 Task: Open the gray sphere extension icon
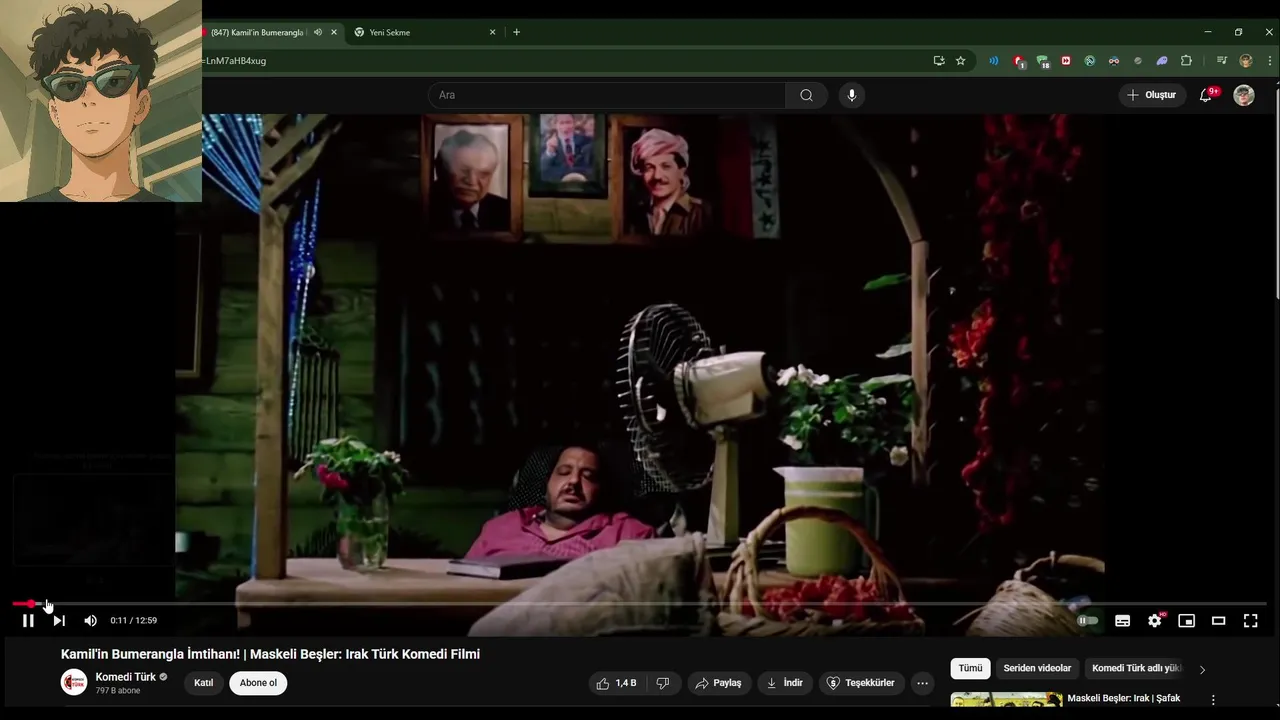[1138, 61]
